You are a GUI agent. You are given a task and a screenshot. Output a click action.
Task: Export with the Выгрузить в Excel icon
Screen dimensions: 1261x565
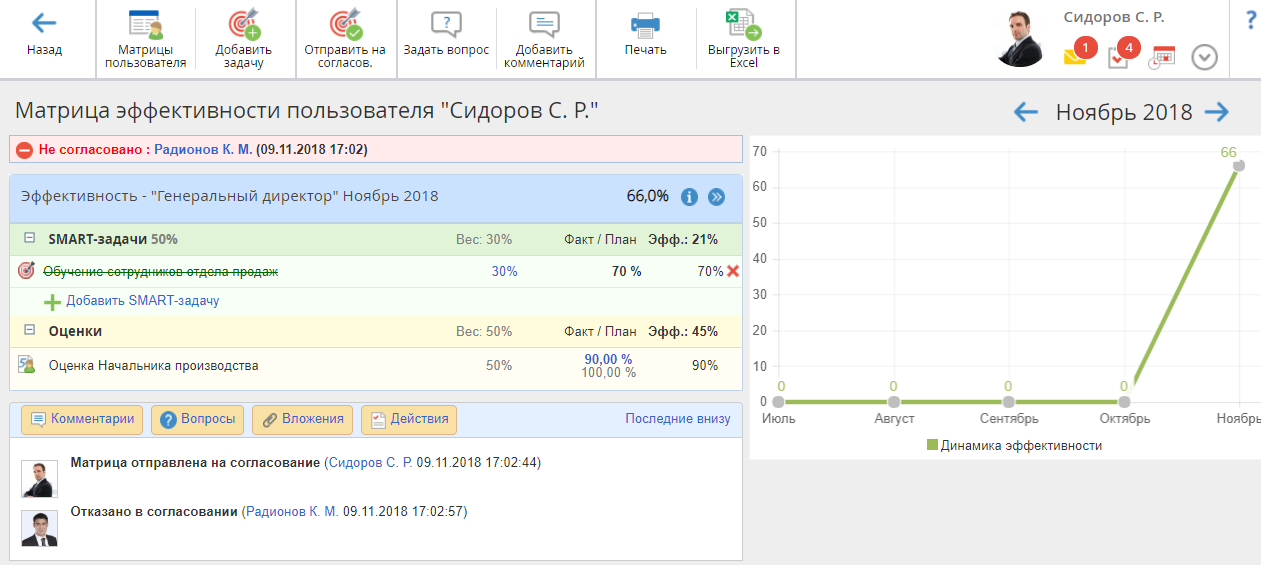743,24
